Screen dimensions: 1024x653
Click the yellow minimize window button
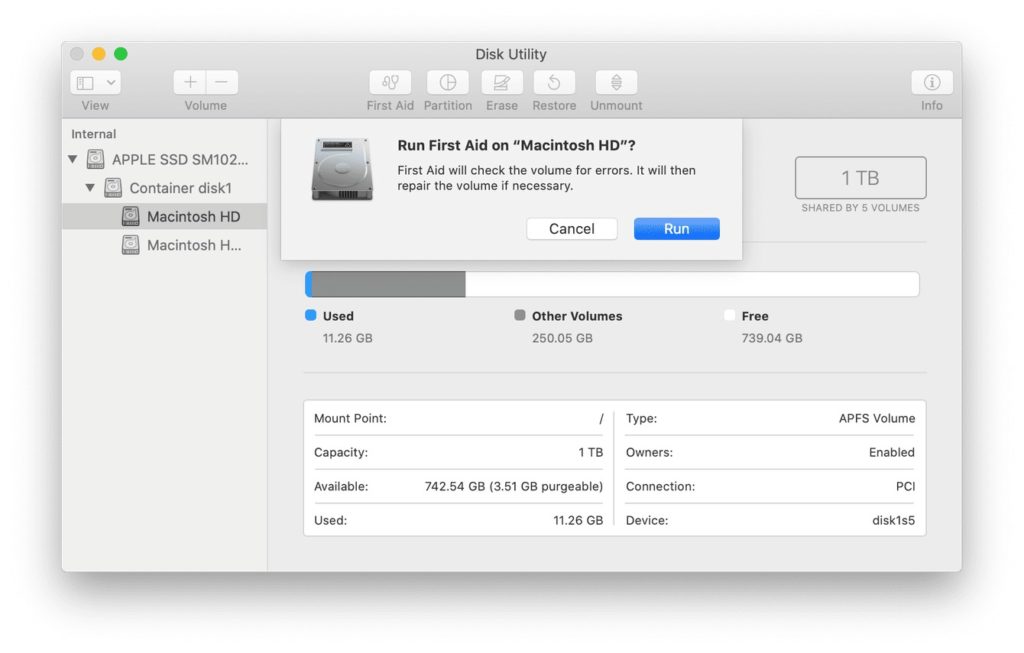[x=99, y=54]
